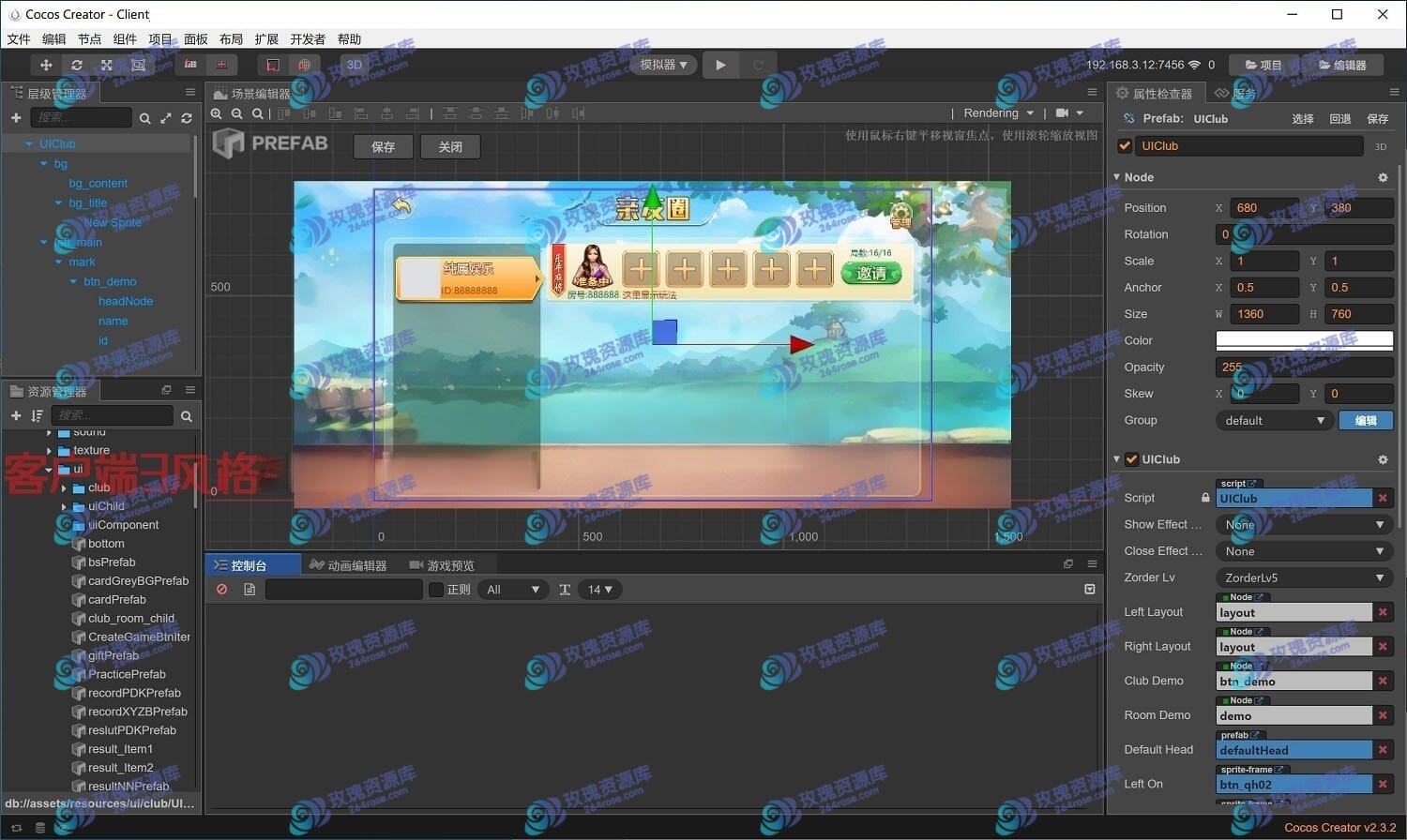Toggle the UIClub component enabled checkbox
This screenshot has height=840, width=1407.
coord(1132,459)
